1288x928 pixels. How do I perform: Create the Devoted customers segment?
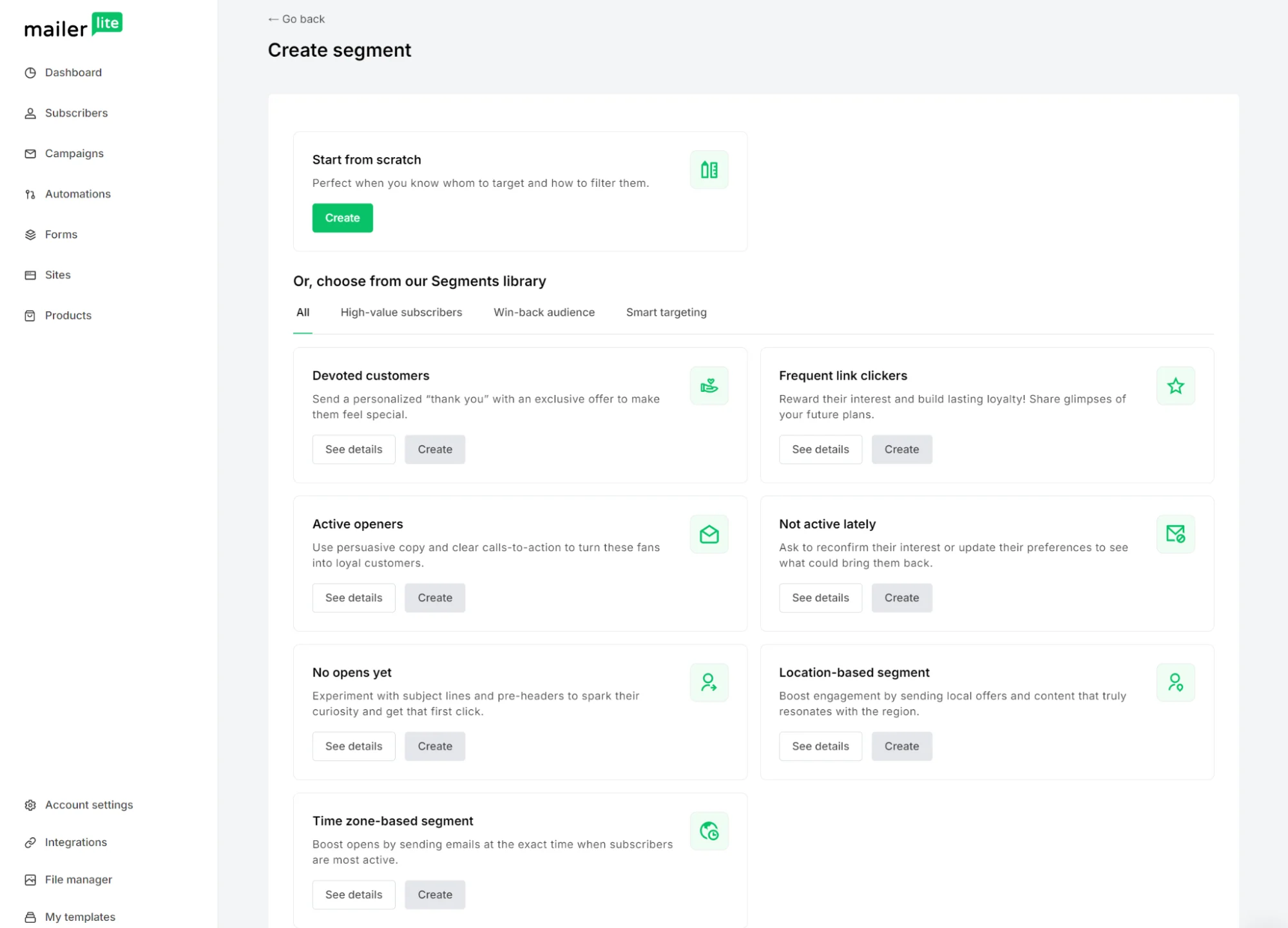click(x=435, y=450)
